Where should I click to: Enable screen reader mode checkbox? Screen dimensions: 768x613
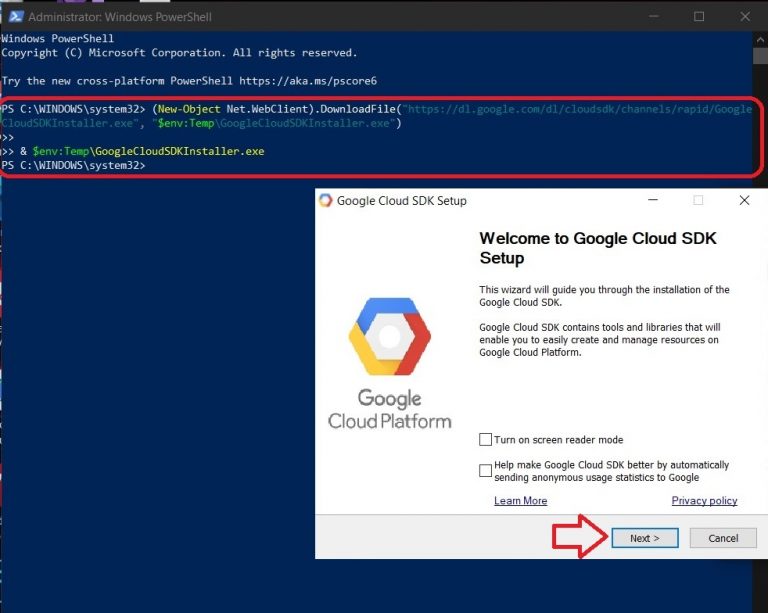(x=485, y=439)
